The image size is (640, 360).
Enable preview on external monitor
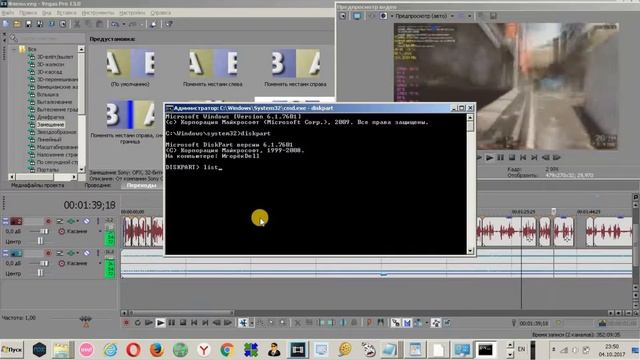357,16
